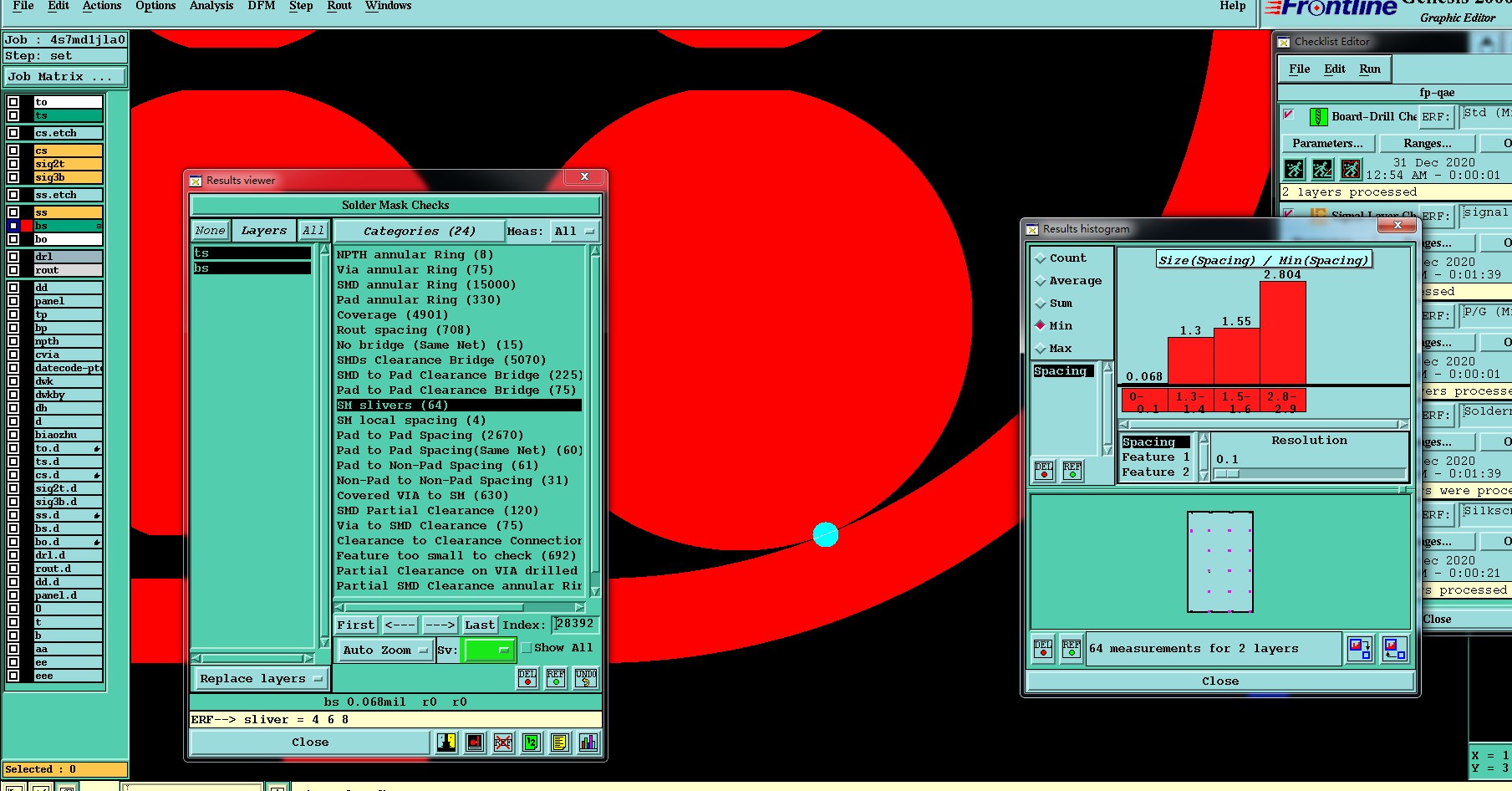This screenshot has height=791, width=1512.
Task: Open the Run menu in Checklist Editor
Action: click(x=1370, y=69)
